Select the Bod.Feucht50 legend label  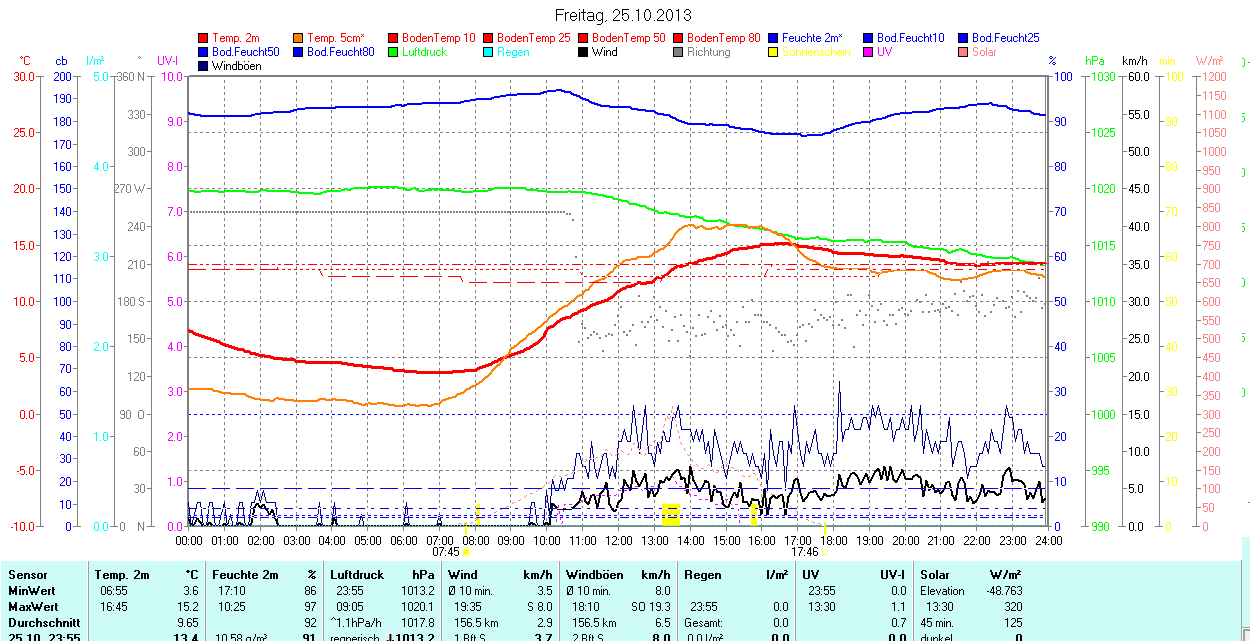point(246,52)
